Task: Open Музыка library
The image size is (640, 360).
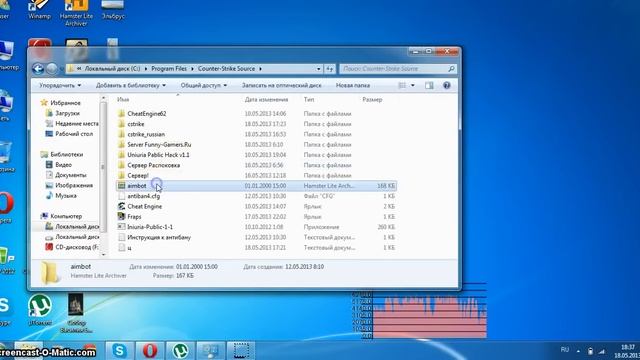Action: pyautogui.click(x=66, y=196)
